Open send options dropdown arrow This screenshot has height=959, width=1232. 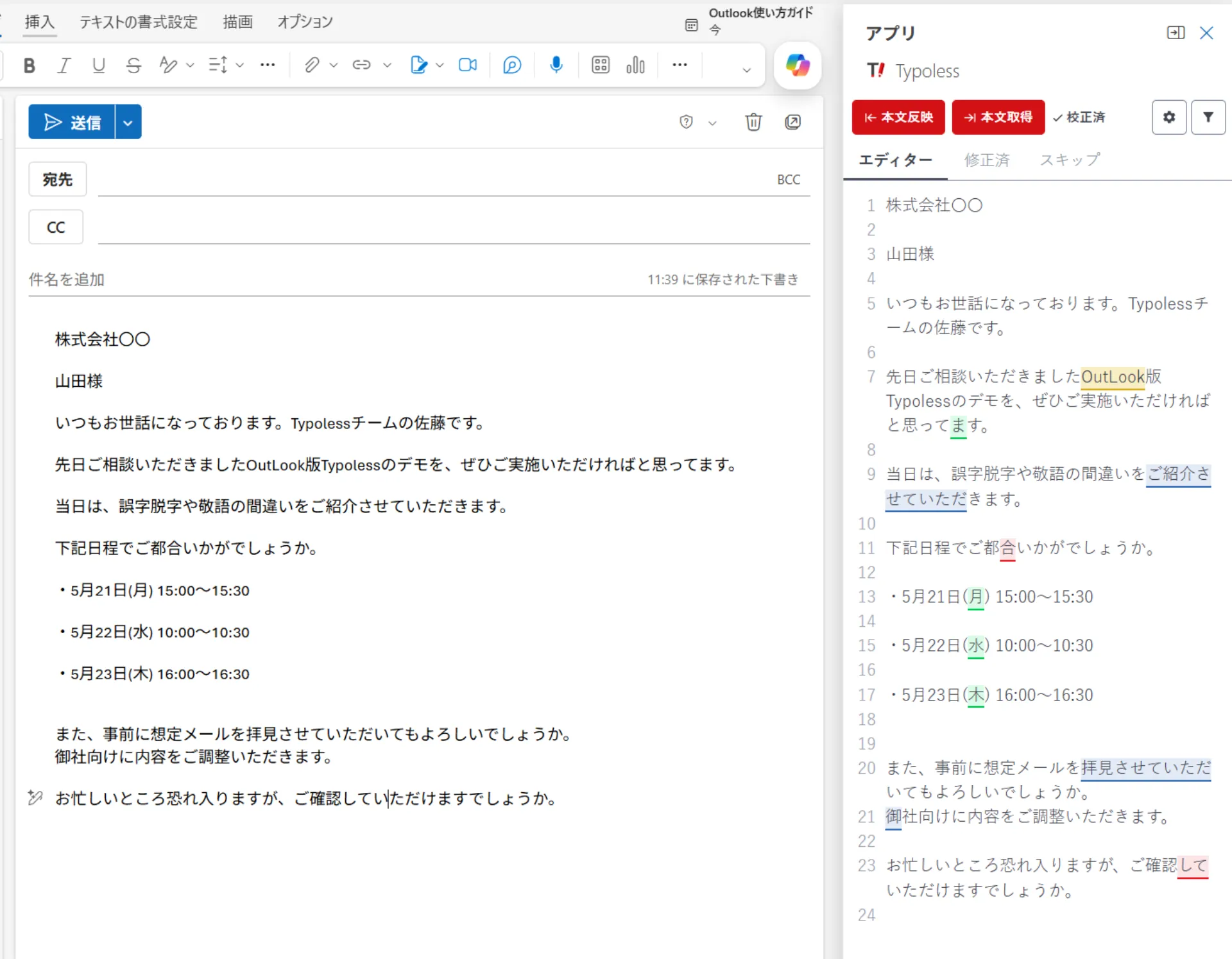coord(128,122)
